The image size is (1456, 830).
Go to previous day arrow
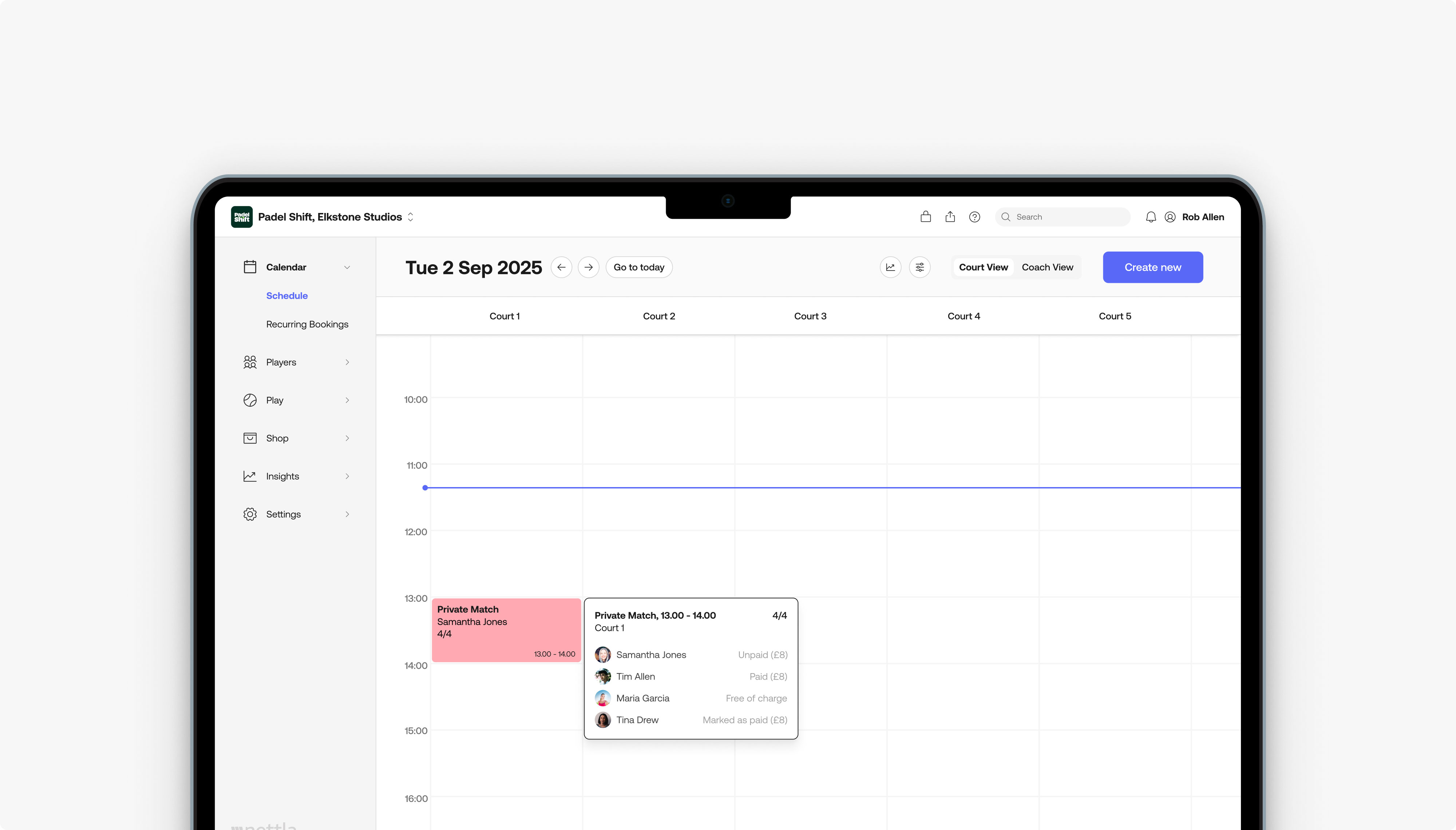coord(561,267)
